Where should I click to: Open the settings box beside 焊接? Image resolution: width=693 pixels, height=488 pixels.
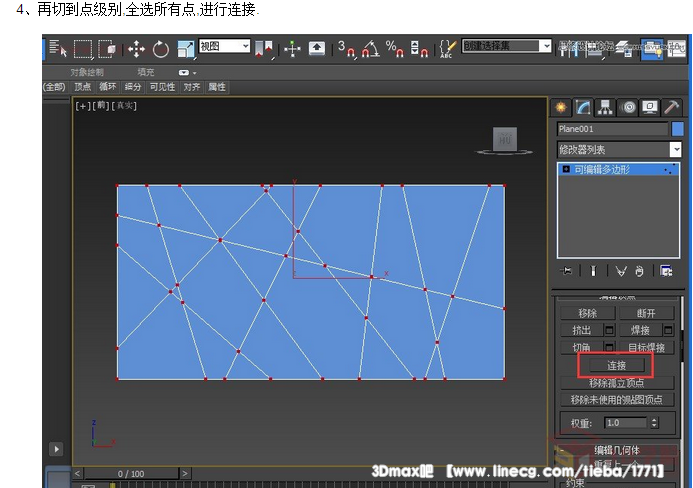pyautogui.click(x=668, y=330)
